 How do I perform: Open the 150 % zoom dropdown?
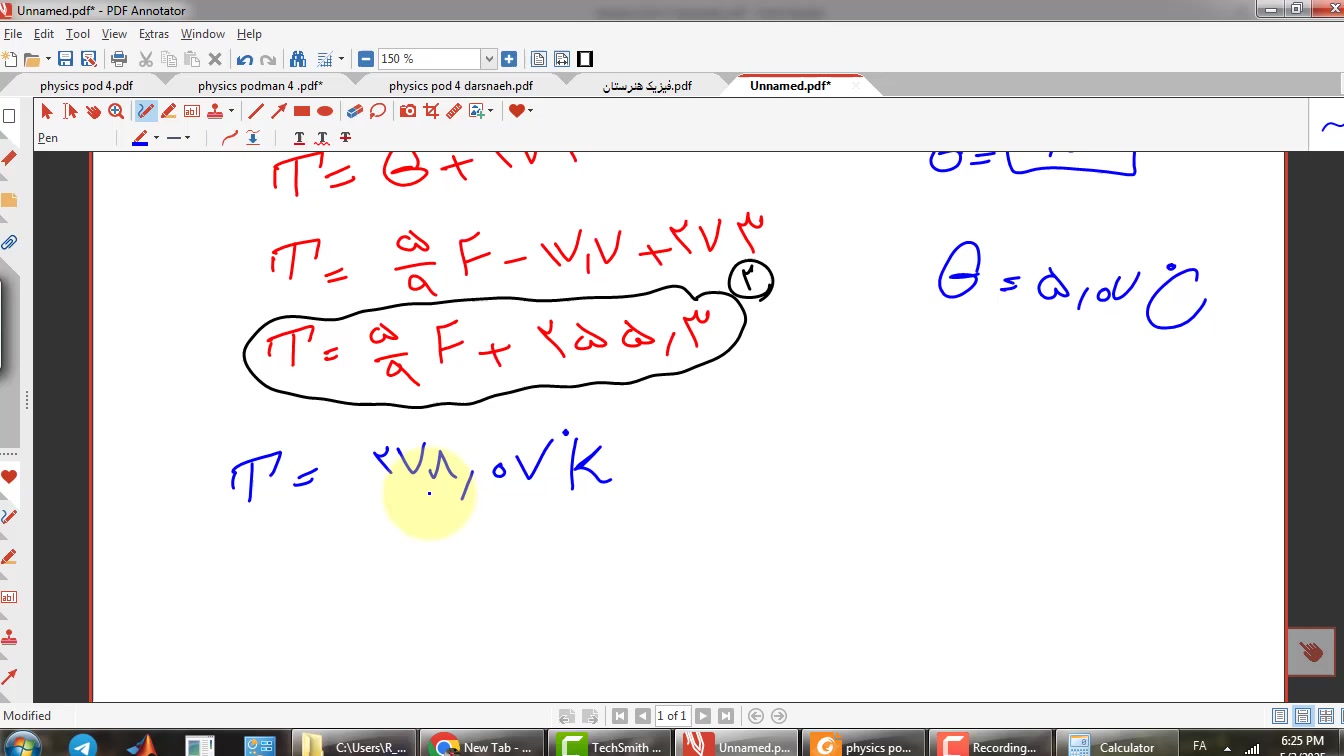click(x=489, y=59)
